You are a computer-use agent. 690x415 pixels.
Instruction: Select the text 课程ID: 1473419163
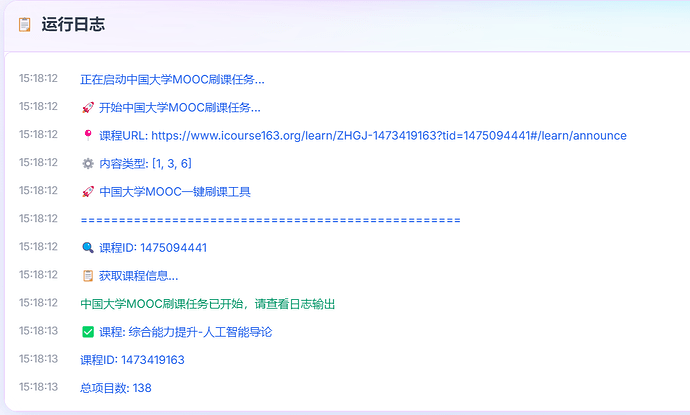point(132,360)
